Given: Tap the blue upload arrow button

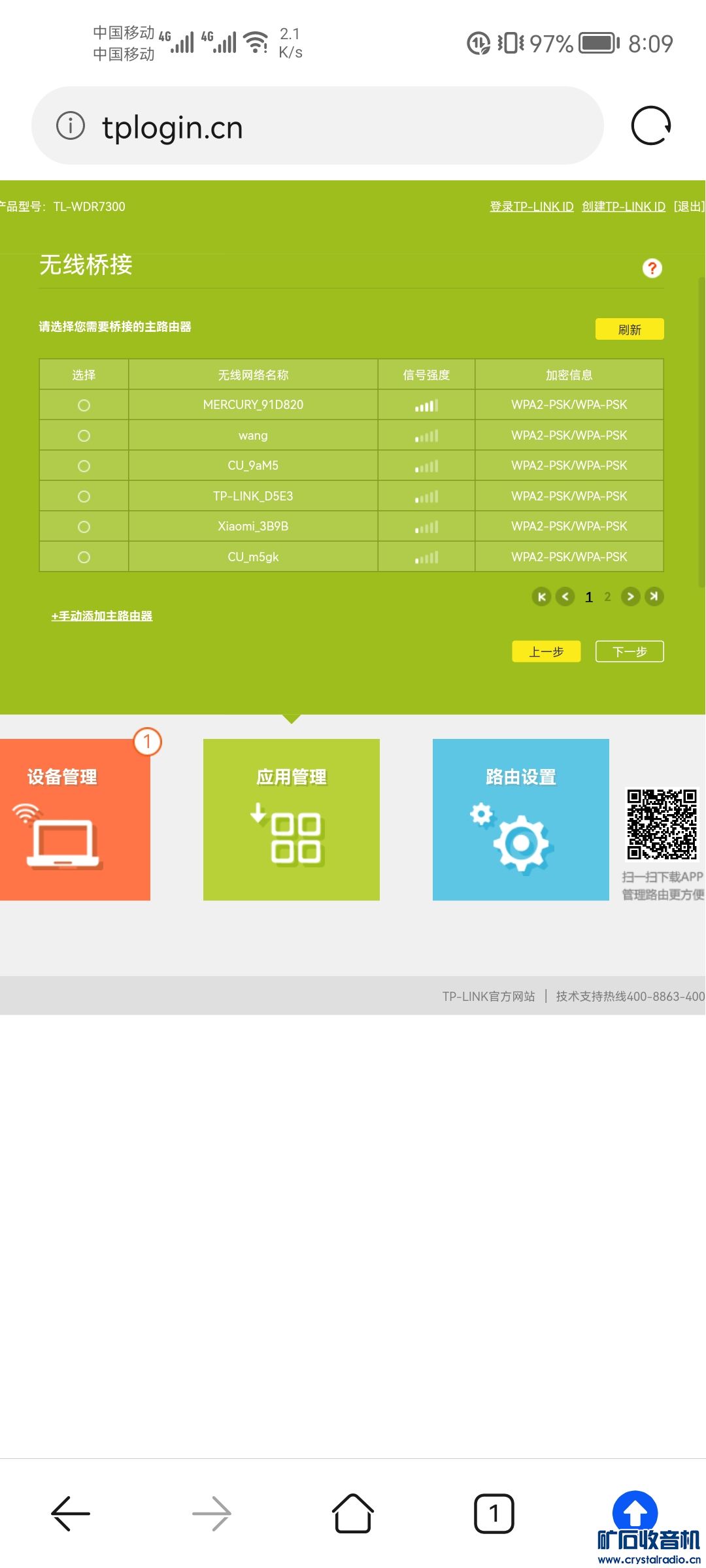Looking at the screenshot, I should [x=635, y=1512].
